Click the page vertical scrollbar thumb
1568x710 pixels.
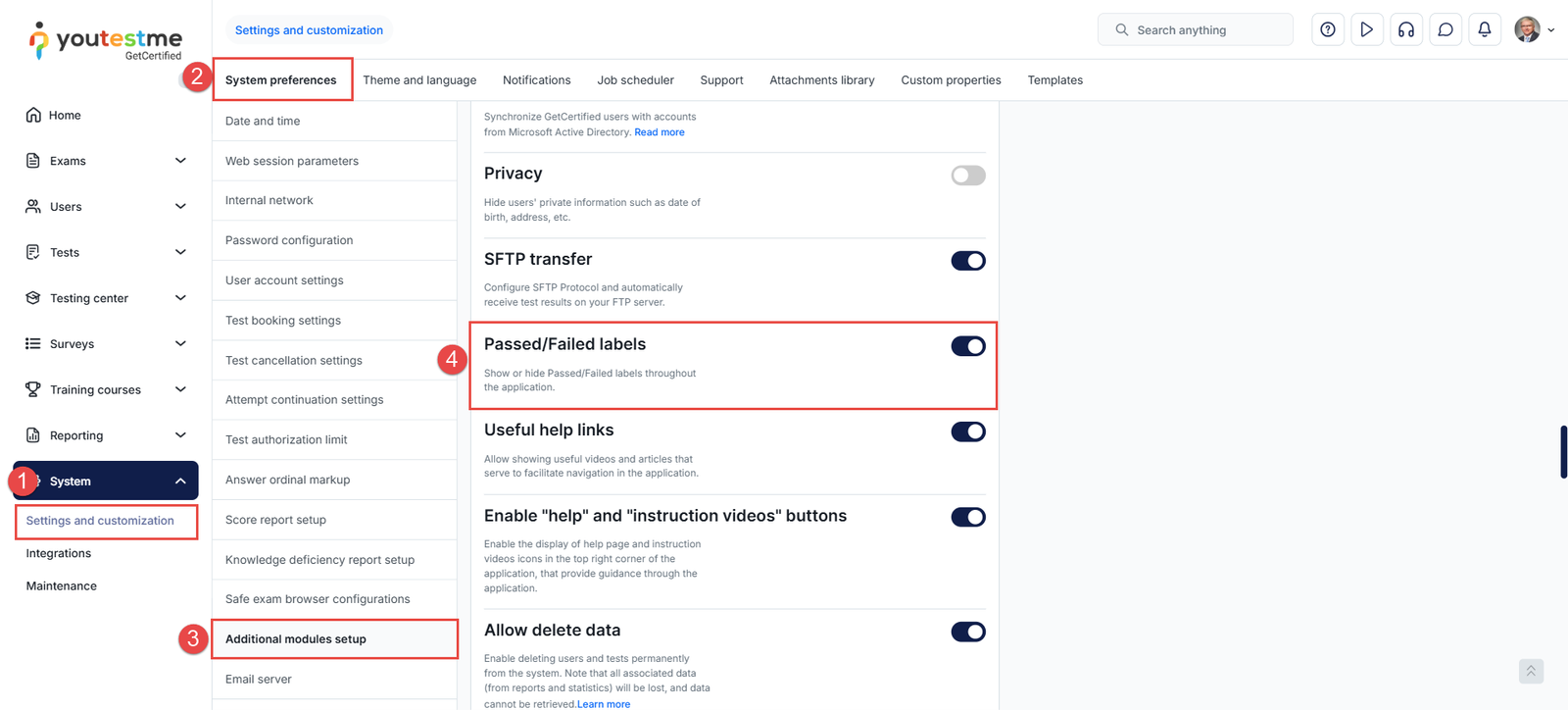pos(1563,452)
